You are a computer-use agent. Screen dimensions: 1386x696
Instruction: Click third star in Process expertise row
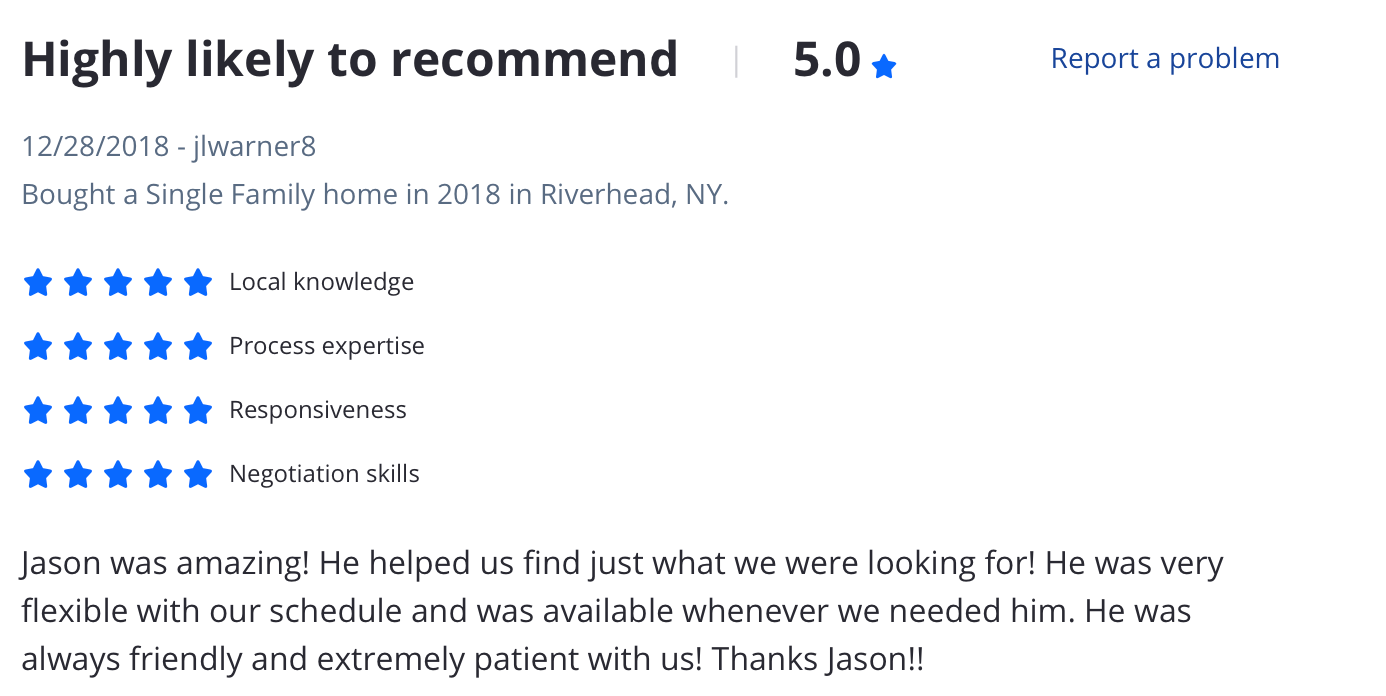point(118,347)
